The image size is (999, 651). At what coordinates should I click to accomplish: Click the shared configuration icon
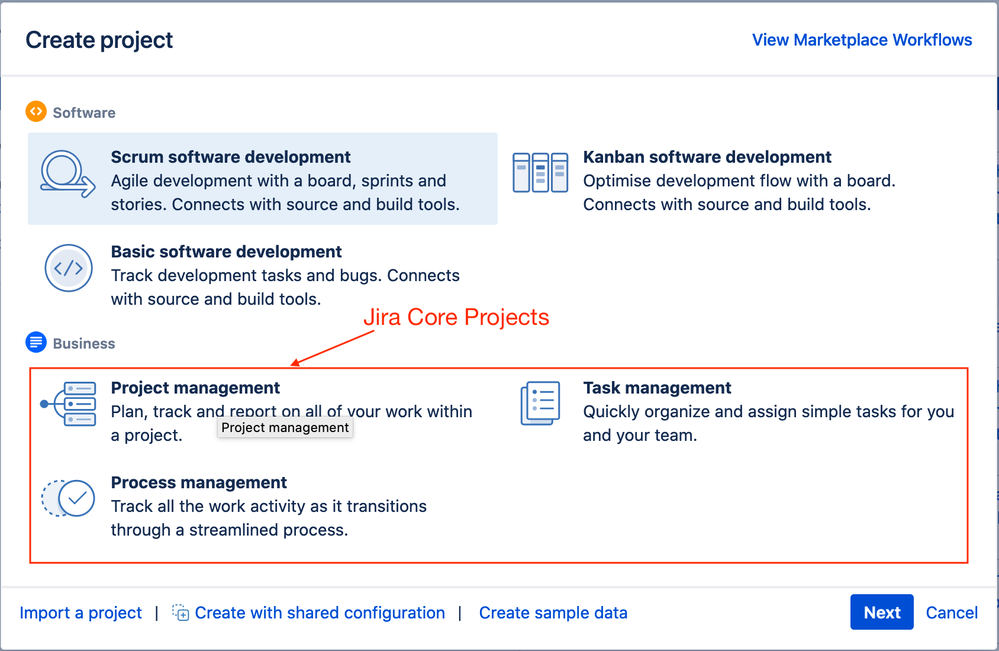(180, 613)
